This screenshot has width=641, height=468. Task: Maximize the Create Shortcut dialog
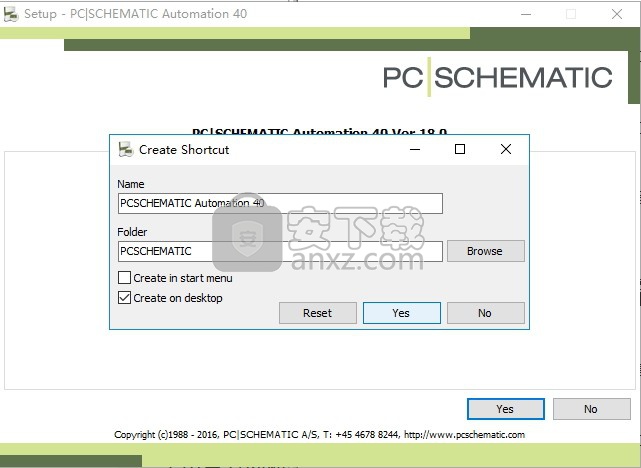[x=460, y=149]
